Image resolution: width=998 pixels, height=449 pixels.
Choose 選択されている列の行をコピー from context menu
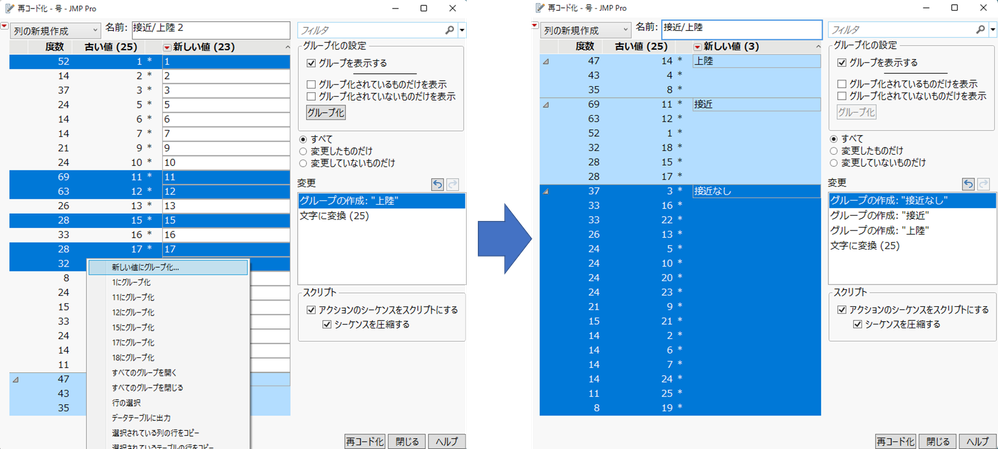click(x=168, y=433)
